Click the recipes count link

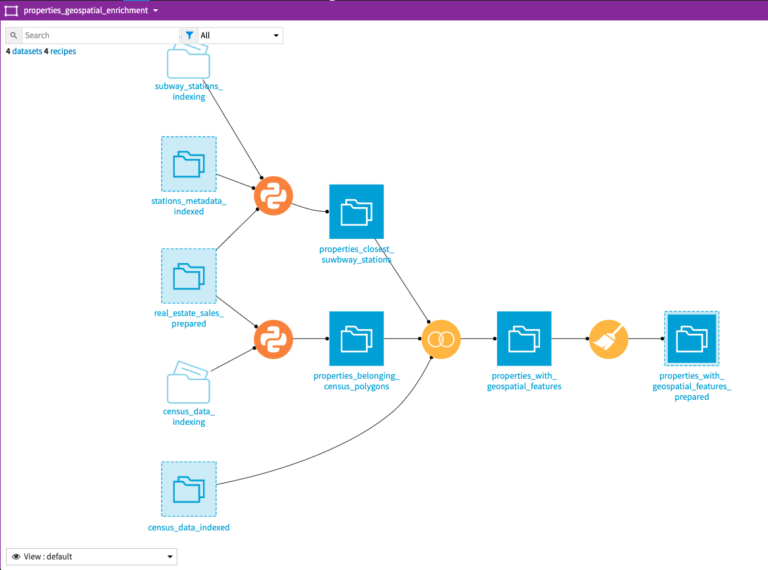63,51
